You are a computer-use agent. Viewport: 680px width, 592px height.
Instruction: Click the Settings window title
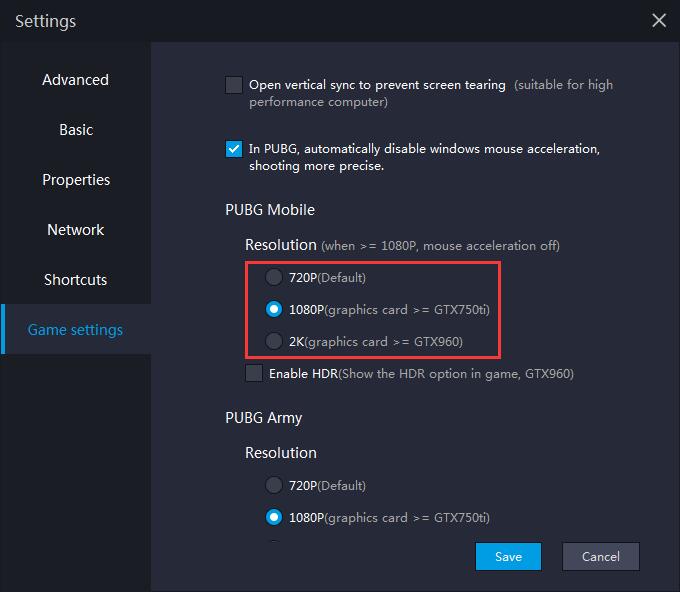coord(46,22)
